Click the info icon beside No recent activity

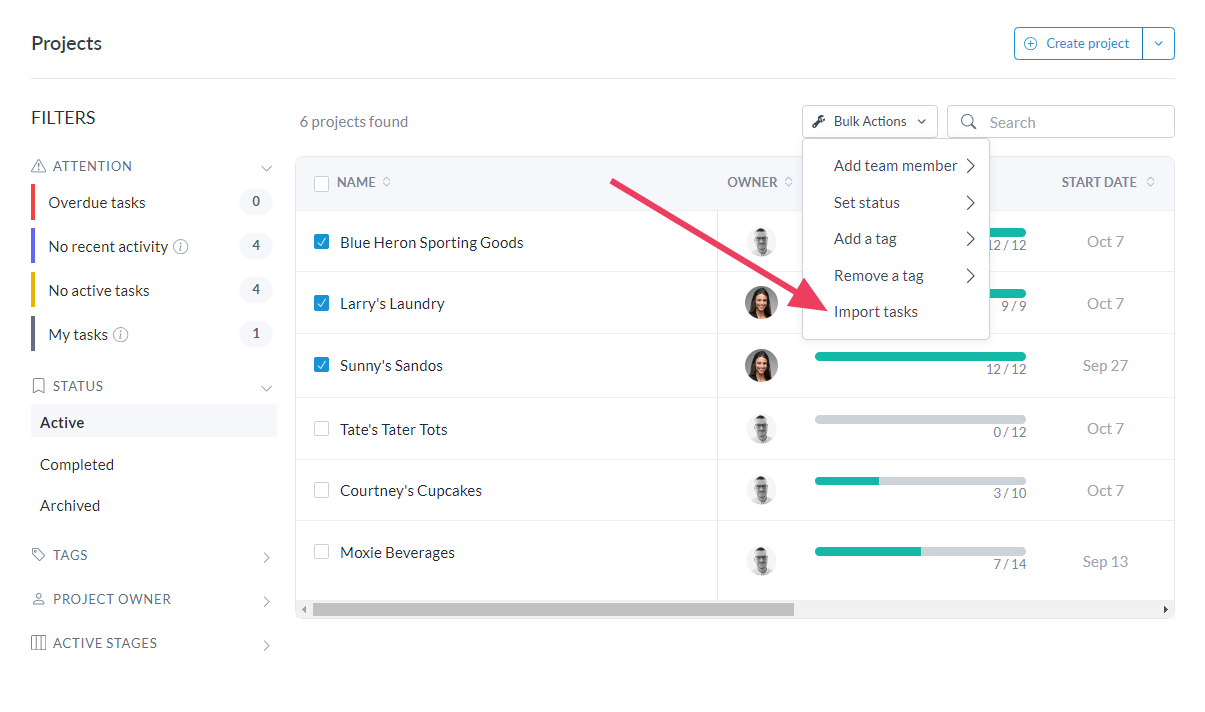181,247
